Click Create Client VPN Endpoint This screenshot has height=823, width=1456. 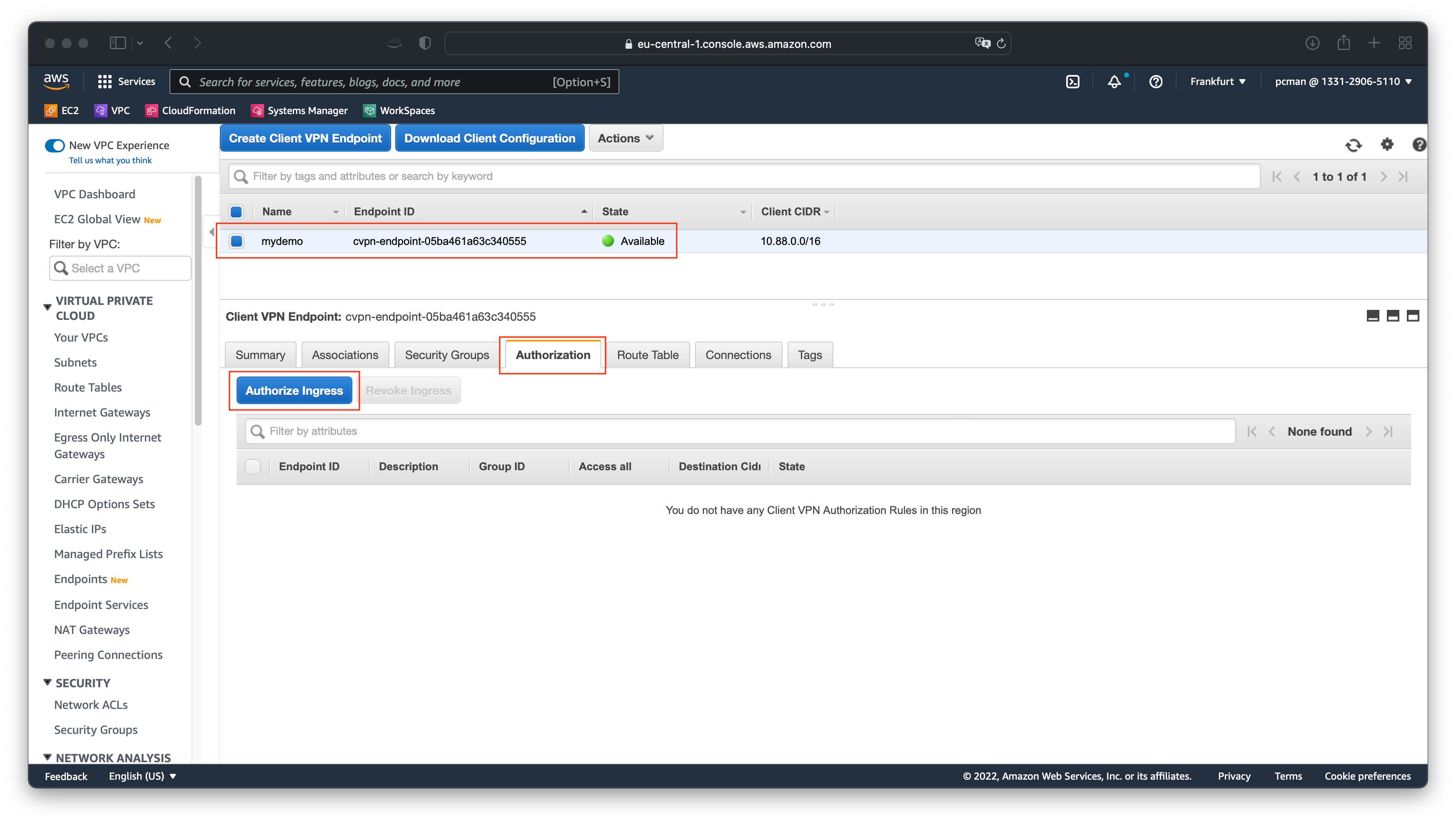(x=305, y=138)
